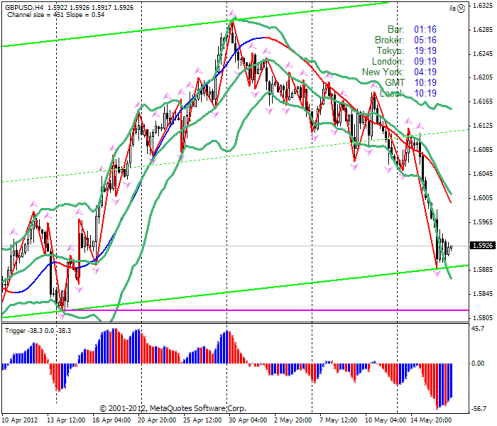Image resolution: width=497 pixels, height=426 pixels.
Task: Click time axis label '20 Apr 20:00'
Action: [156, 420]
